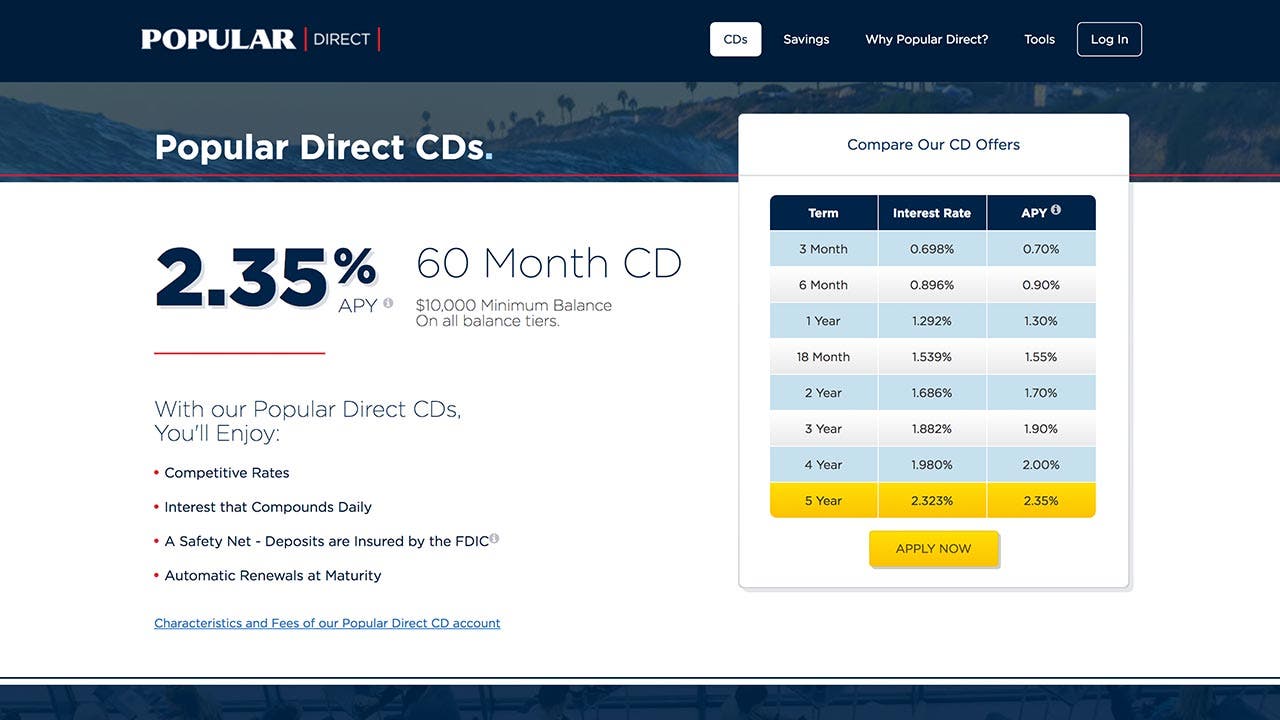Select the 1 Year term cell
This screenshot has height=720, width=1280.
tap(823, 321)
